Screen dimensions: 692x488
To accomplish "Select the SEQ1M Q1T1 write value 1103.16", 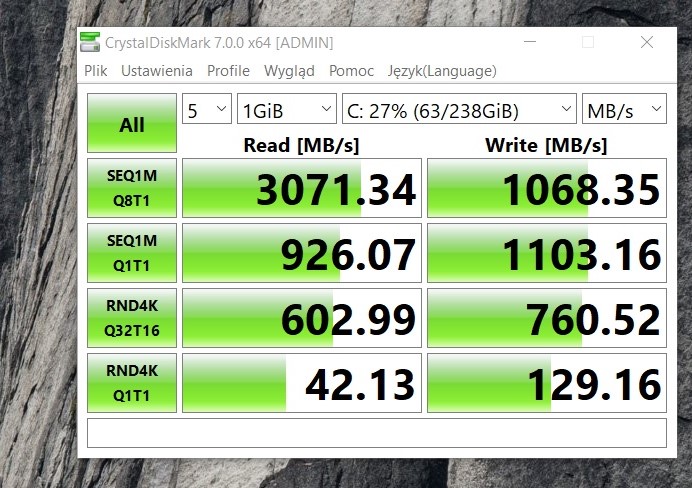I will pyautogui.click(x=547, y=253).
